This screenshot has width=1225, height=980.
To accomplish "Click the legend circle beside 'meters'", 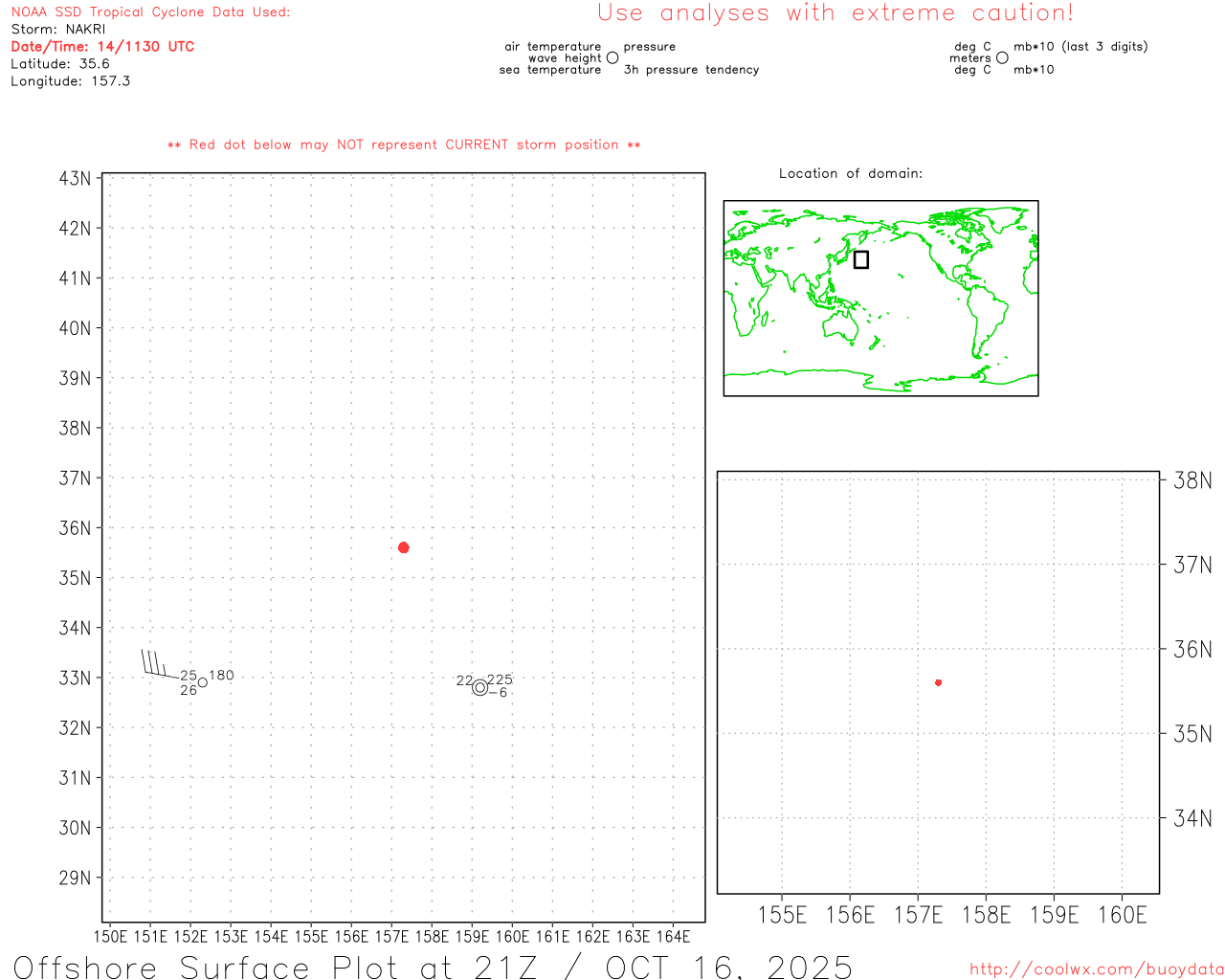I will click(x=1002, y=58).
